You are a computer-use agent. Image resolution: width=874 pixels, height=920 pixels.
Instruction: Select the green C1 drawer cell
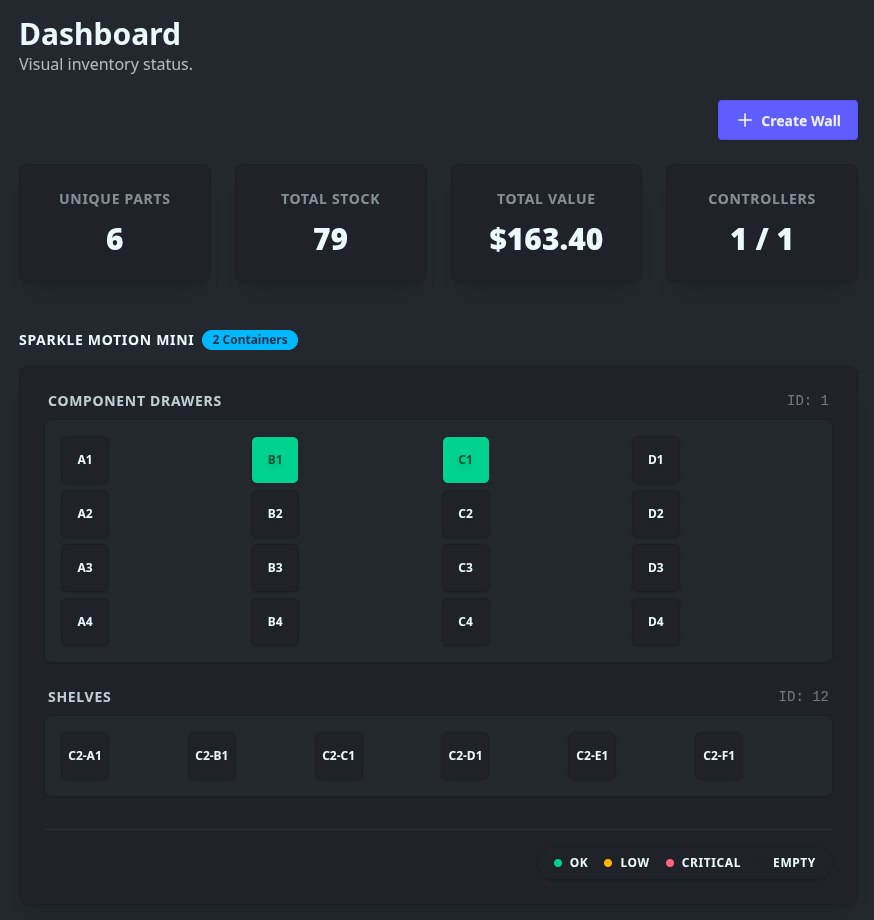coord(466,460)
